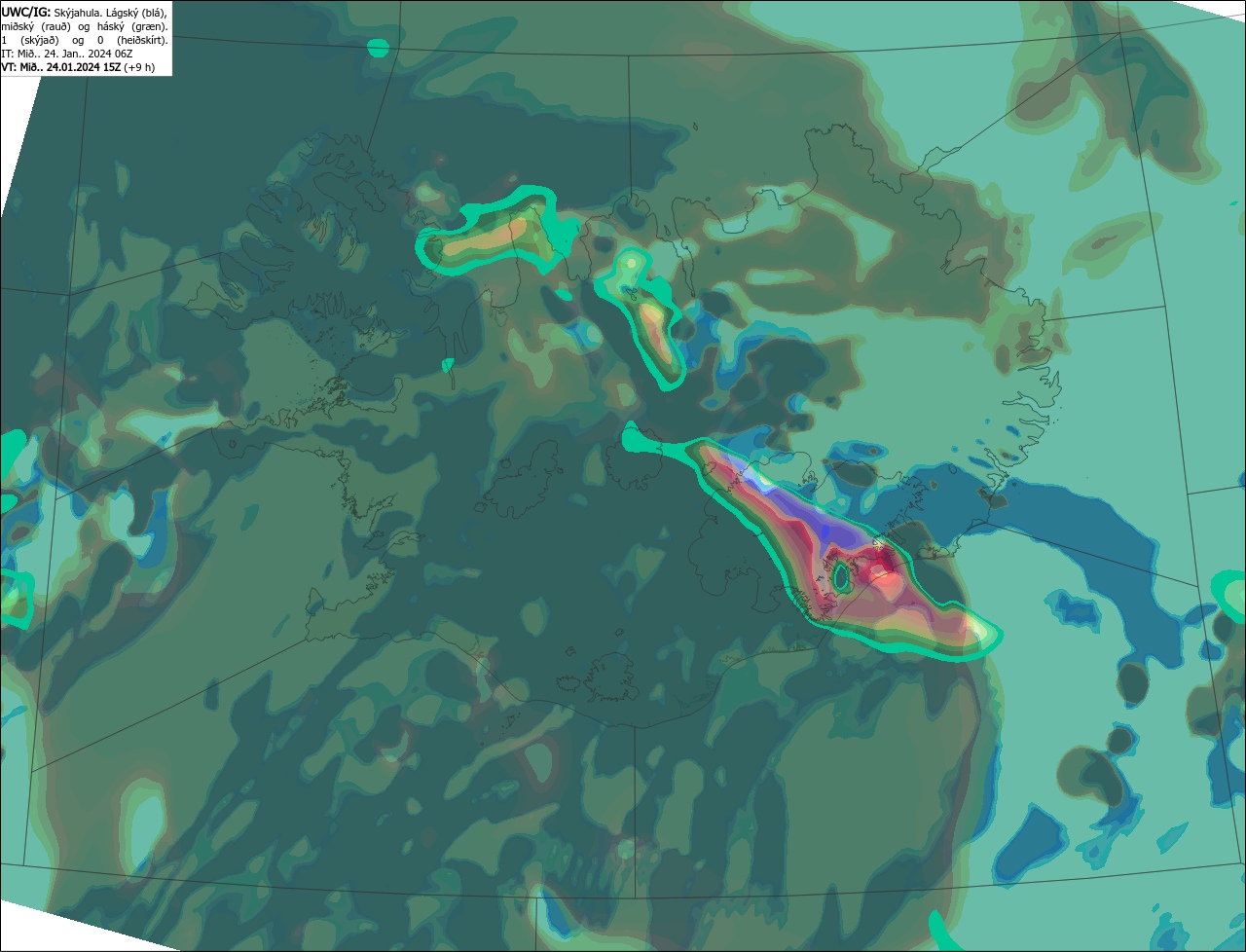This screenshot has width=1246, height=952.
Task: Click the valid time "24.01.2024 15Z"
Action: click(x=84, y=67)
